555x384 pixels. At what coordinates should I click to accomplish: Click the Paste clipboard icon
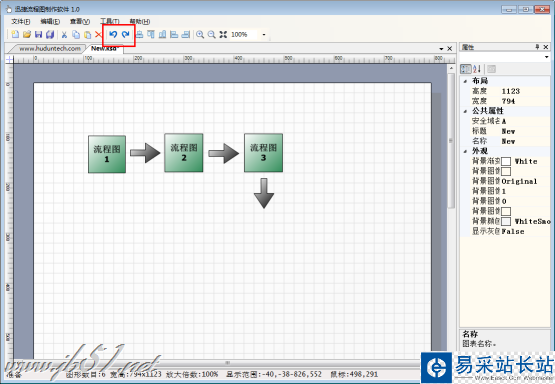point(87,34)
